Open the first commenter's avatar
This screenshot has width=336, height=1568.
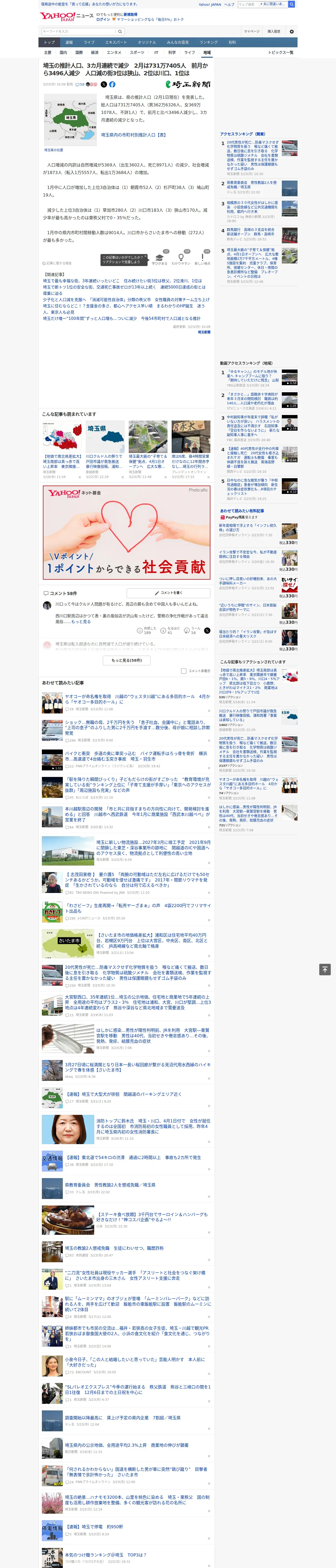pyautogui.click(x=47, y=606)
